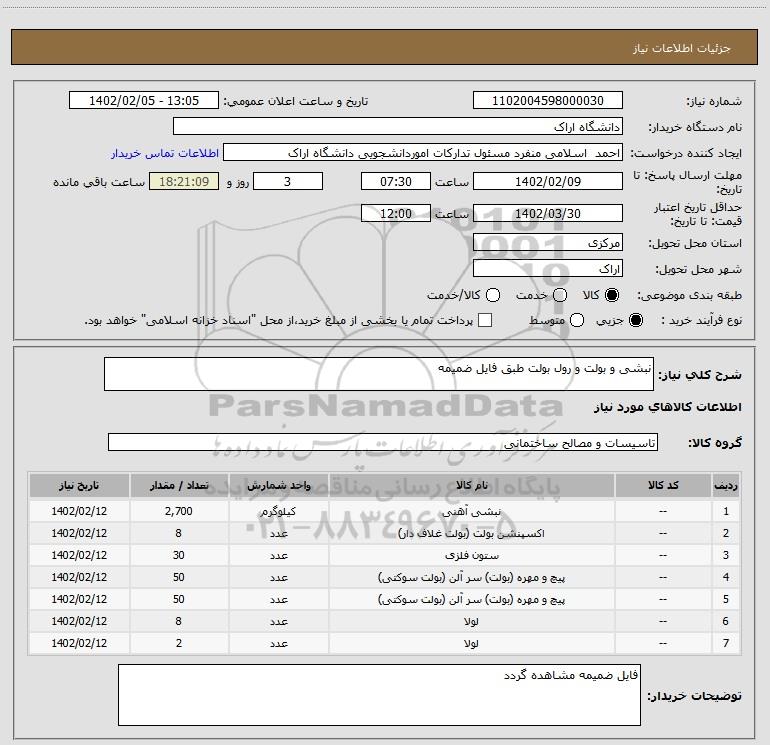Click the remaining time countdown 18:21:09

184,181
